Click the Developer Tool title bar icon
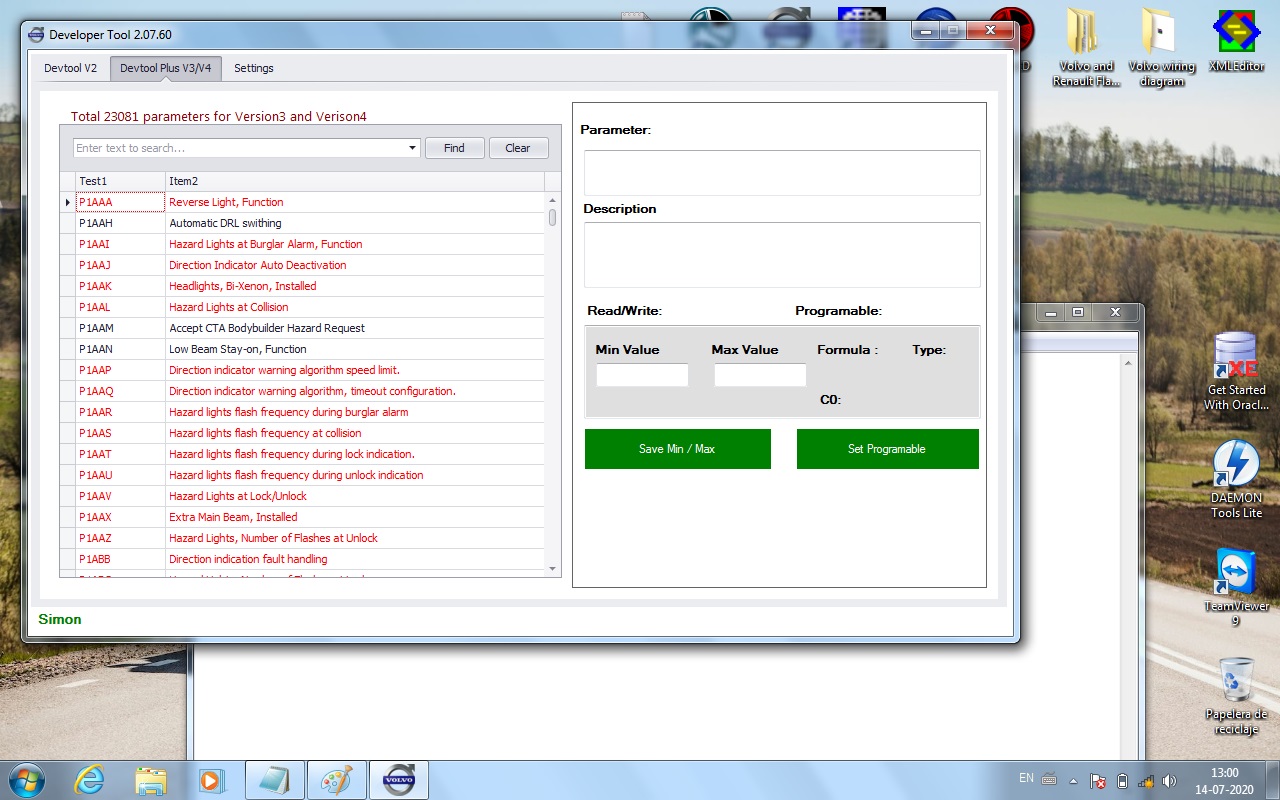 coord(37,34)
